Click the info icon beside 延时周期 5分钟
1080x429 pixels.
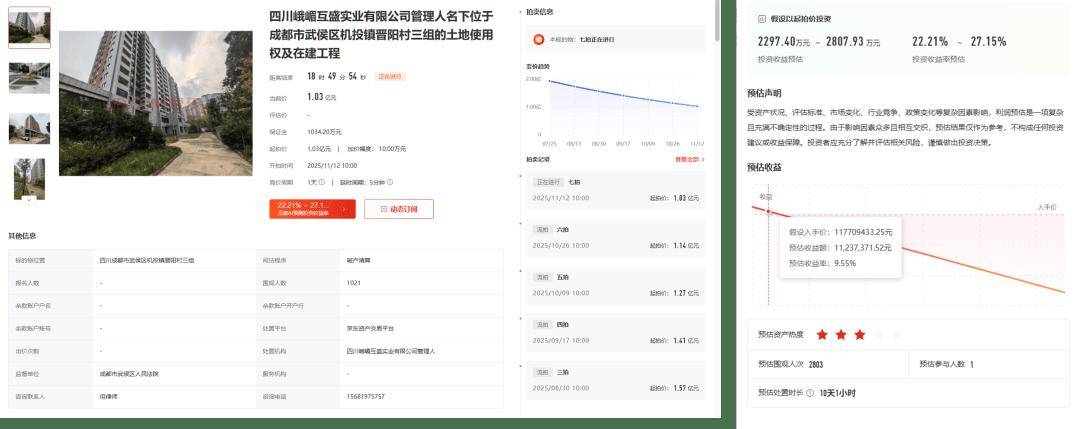(x=389, y=182)
